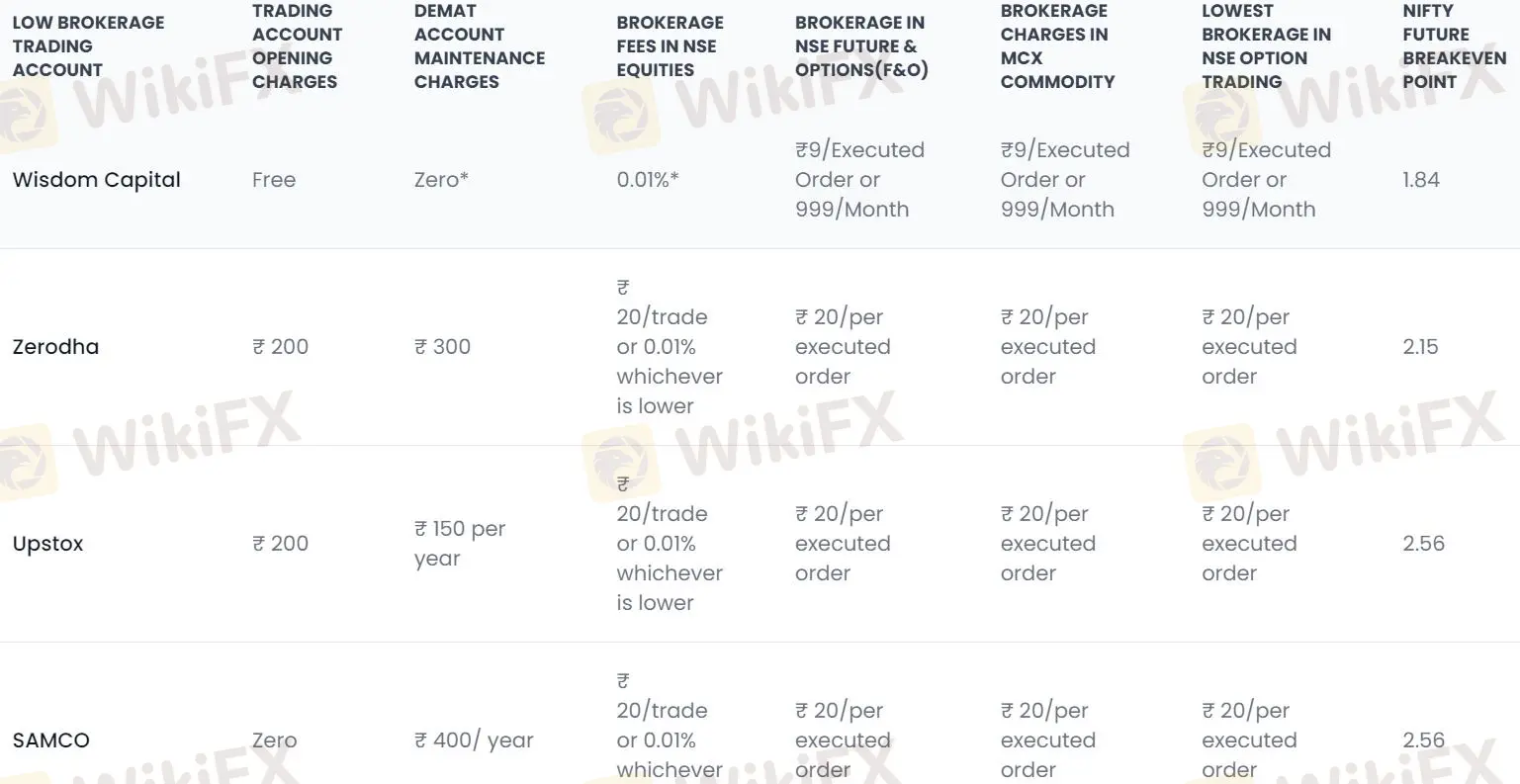Click the Upstox broker name
1520x784 pixels.
point(47,544)
